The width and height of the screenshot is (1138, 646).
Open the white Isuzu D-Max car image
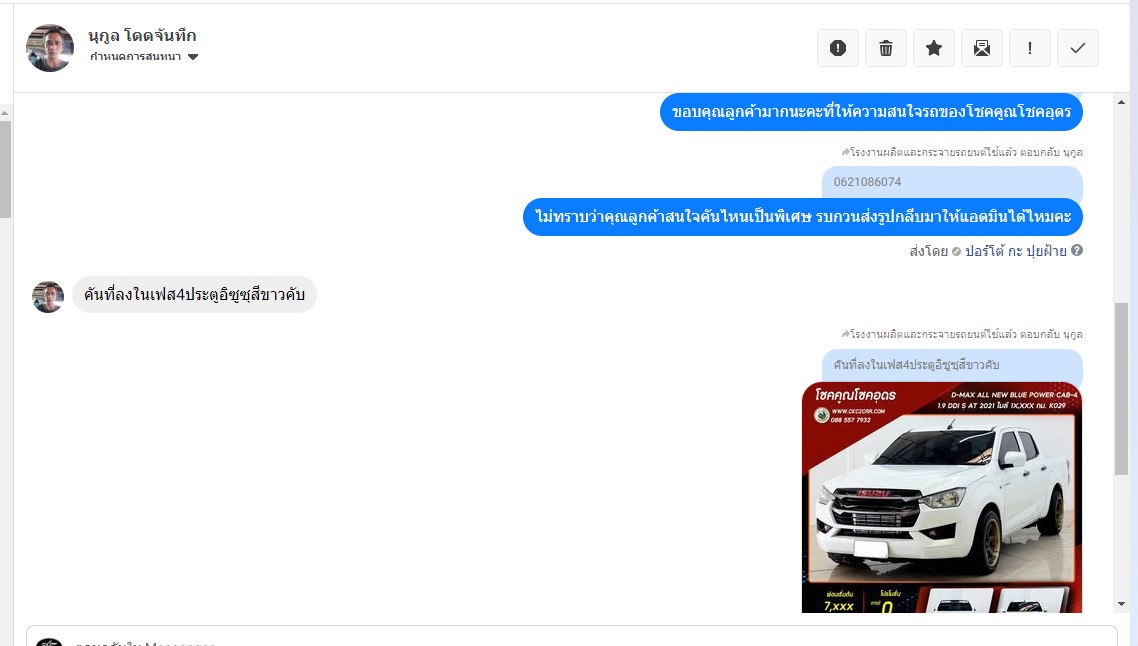[x=942, y=497]
